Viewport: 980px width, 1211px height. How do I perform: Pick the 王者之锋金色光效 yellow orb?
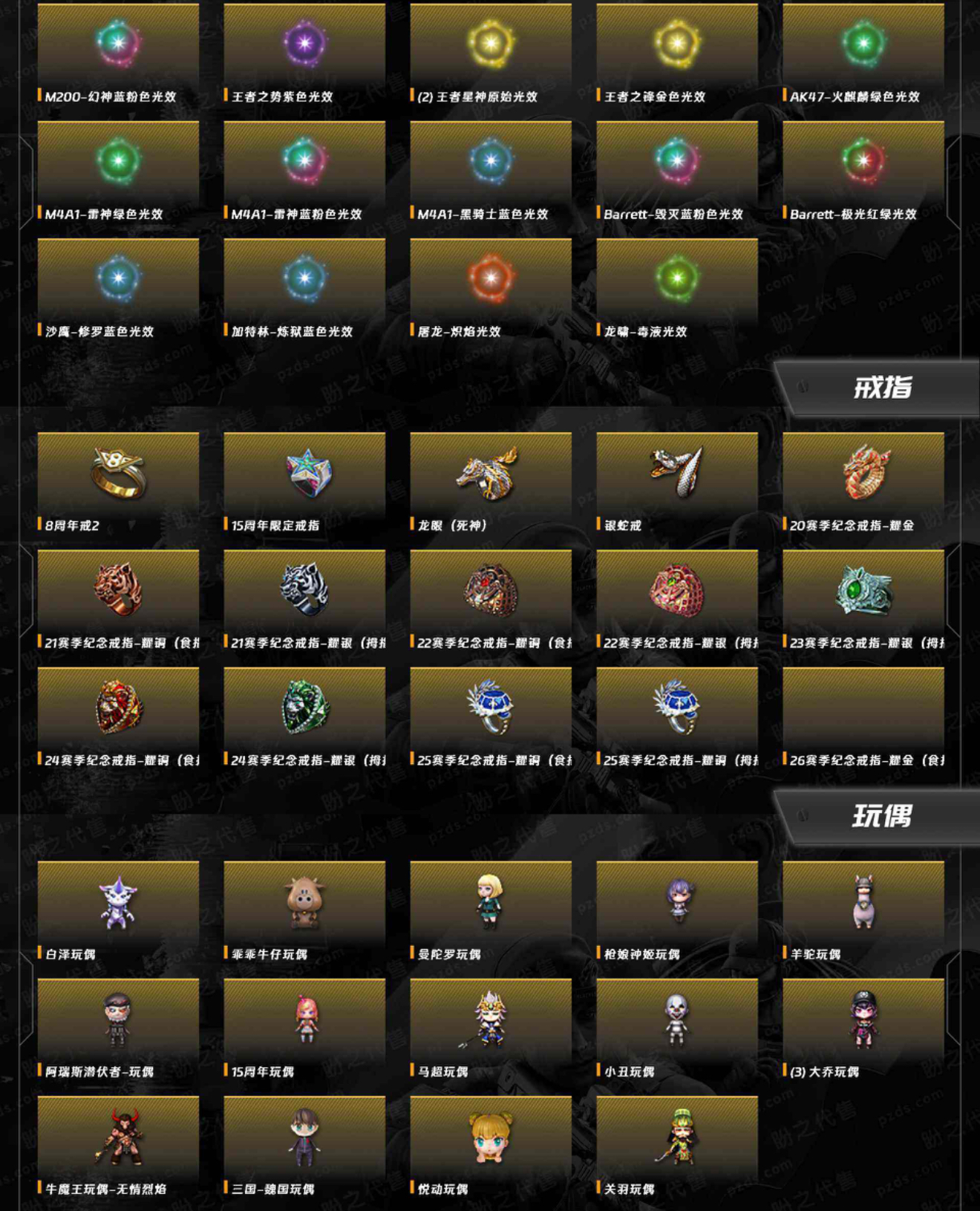click(677, 43)
